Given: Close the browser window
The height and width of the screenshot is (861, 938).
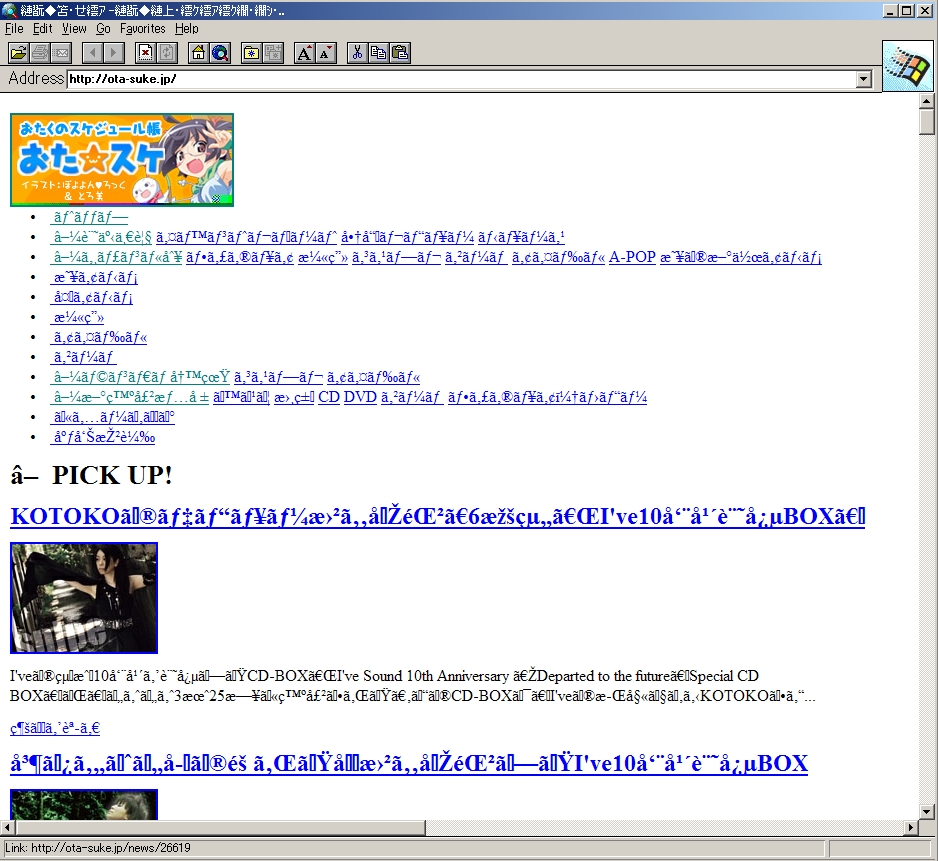Looking at the screenshot, I should (x=924, y=10).
